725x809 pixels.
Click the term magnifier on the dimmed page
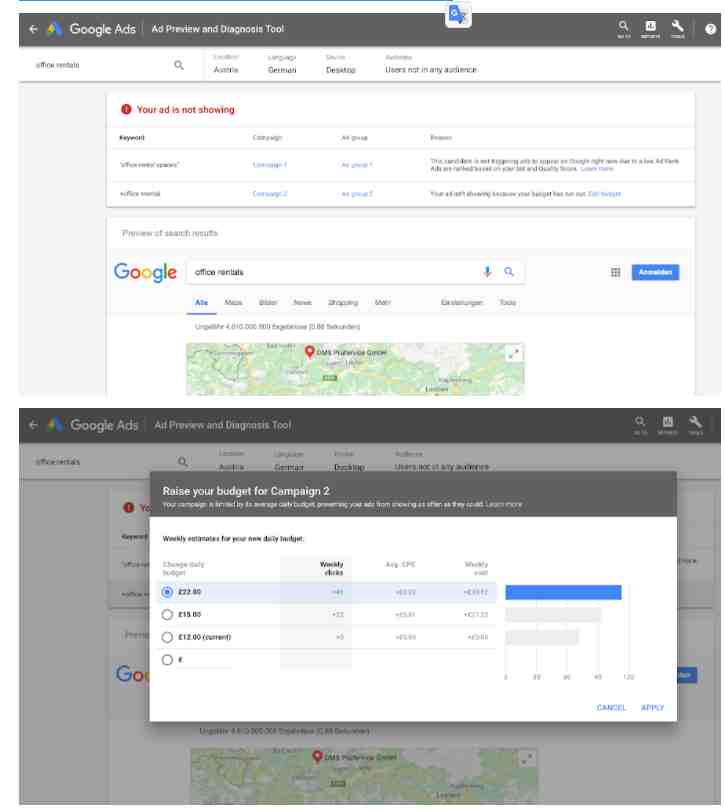pyautogui.click(x=183, y=462)
